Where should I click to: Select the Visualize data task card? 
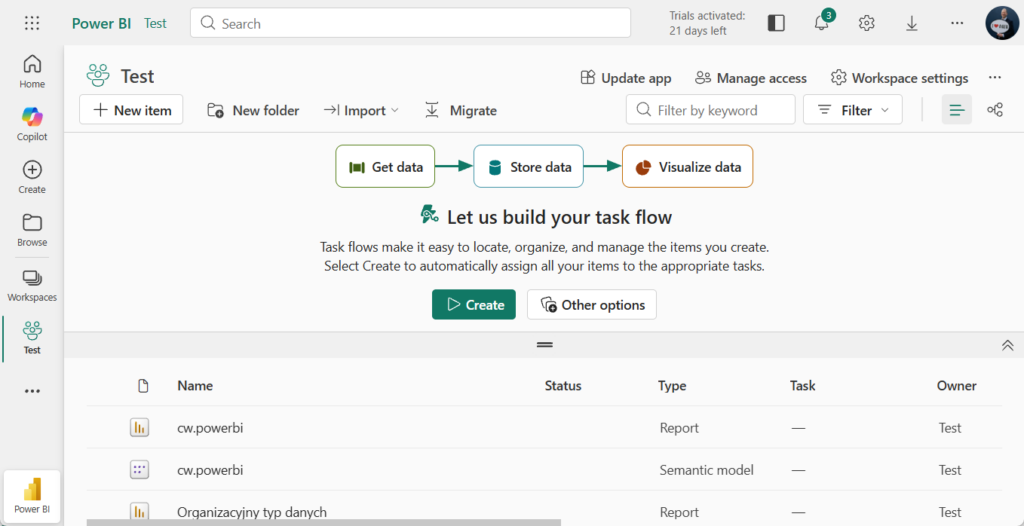[687, 167]
